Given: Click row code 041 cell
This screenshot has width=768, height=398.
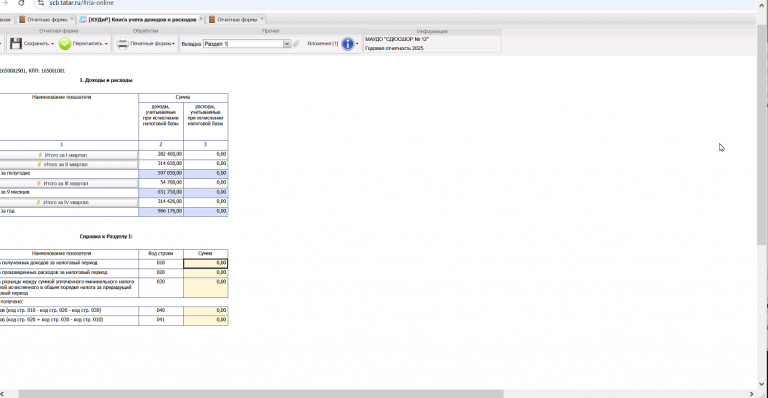Looking at the screenshot, I should pos(161,320).
